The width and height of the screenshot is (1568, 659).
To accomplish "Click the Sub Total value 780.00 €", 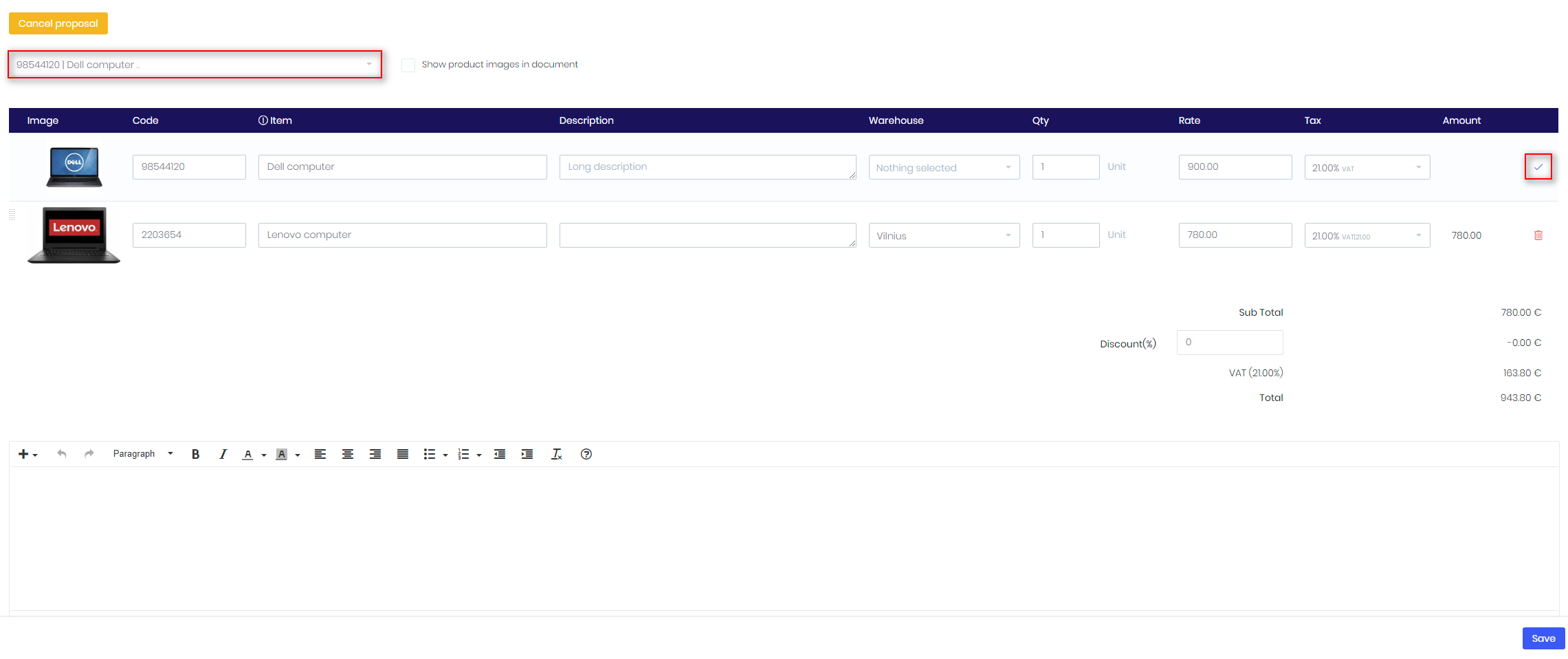I will (1521, 312).
